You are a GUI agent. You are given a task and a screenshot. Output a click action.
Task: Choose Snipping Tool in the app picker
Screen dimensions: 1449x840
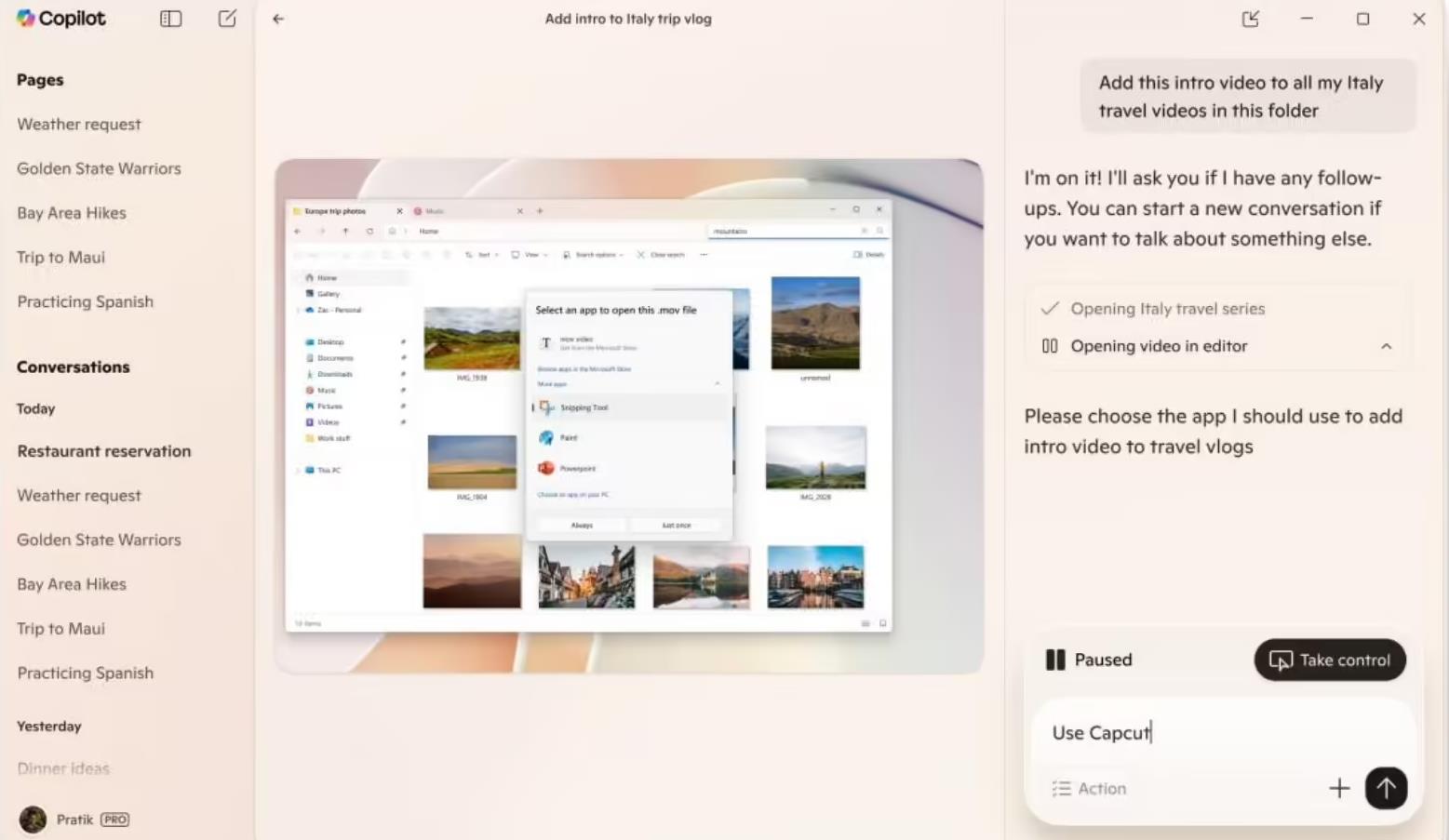pos(584,407)
